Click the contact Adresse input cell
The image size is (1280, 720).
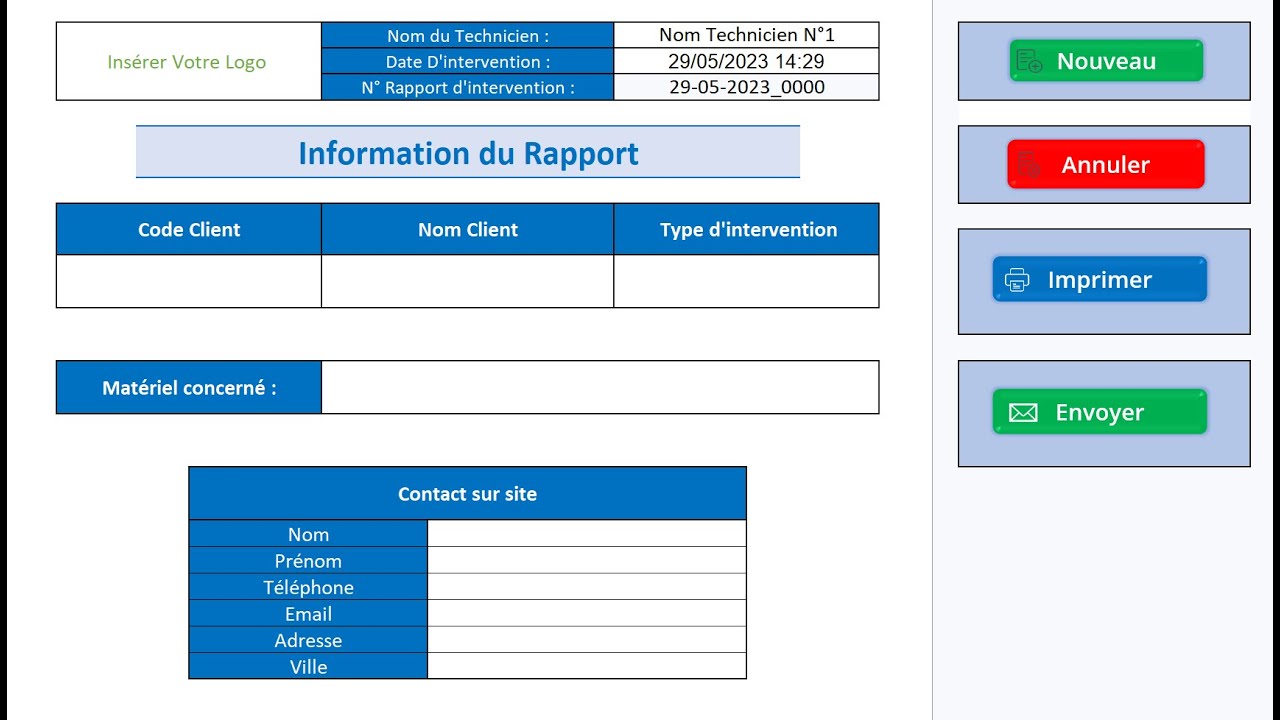(586, 640)
